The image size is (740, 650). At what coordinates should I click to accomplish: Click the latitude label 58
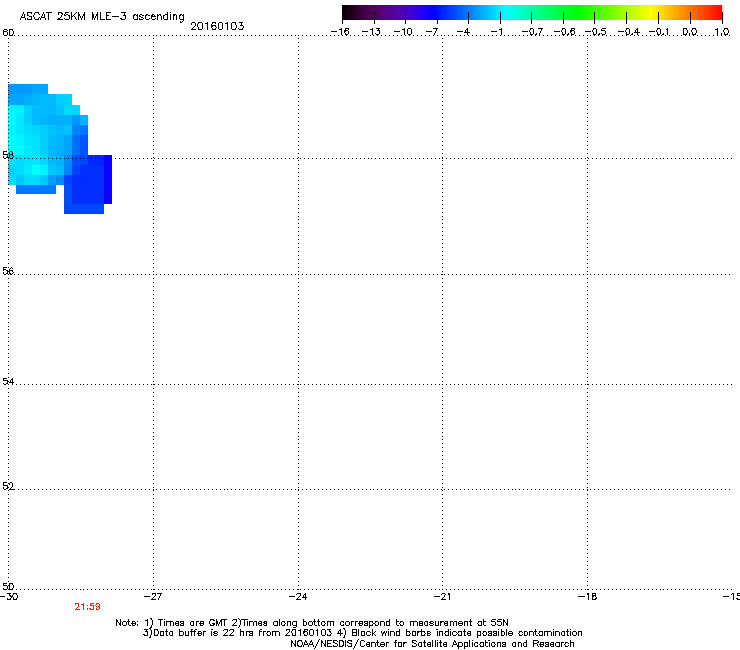8,155
